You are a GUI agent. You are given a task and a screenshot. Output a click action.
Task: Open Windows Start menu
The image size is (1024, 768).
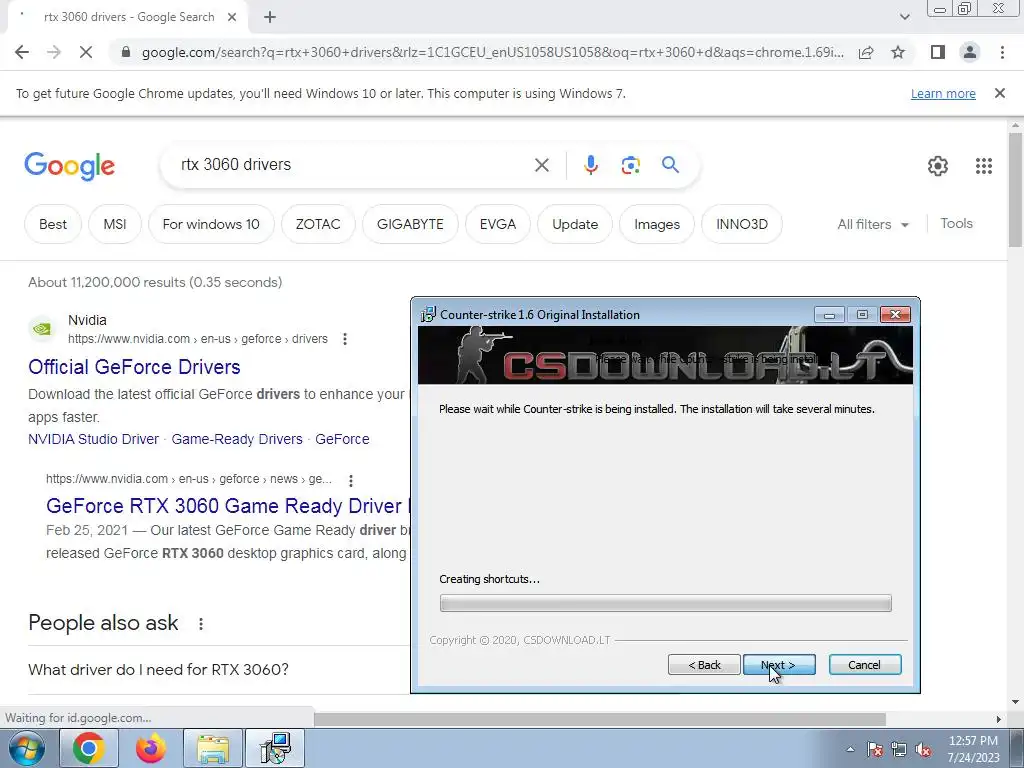27,748
